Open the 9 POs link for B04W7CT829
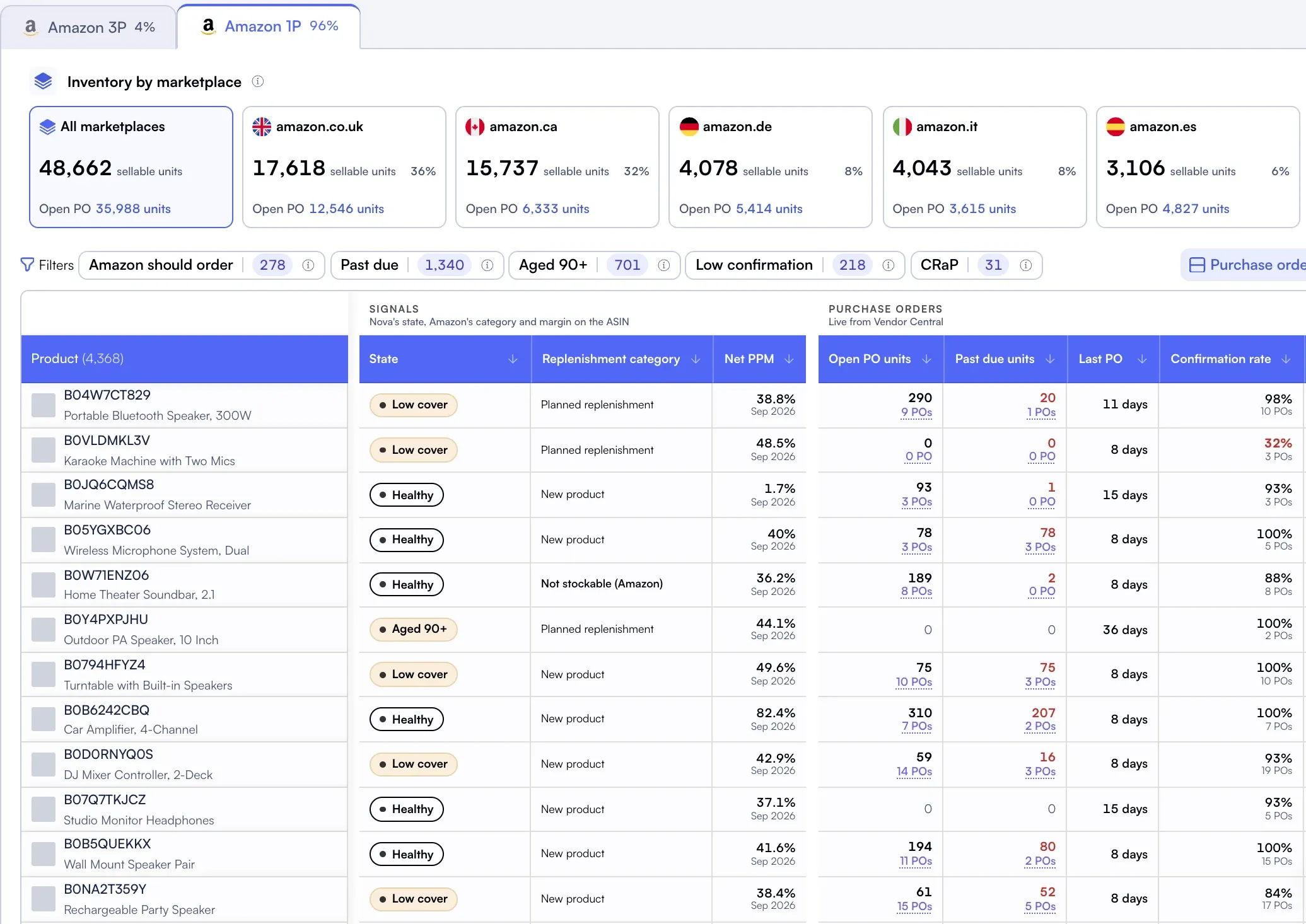The height and width of the screenshot is (924, 1306). (916, 412)
